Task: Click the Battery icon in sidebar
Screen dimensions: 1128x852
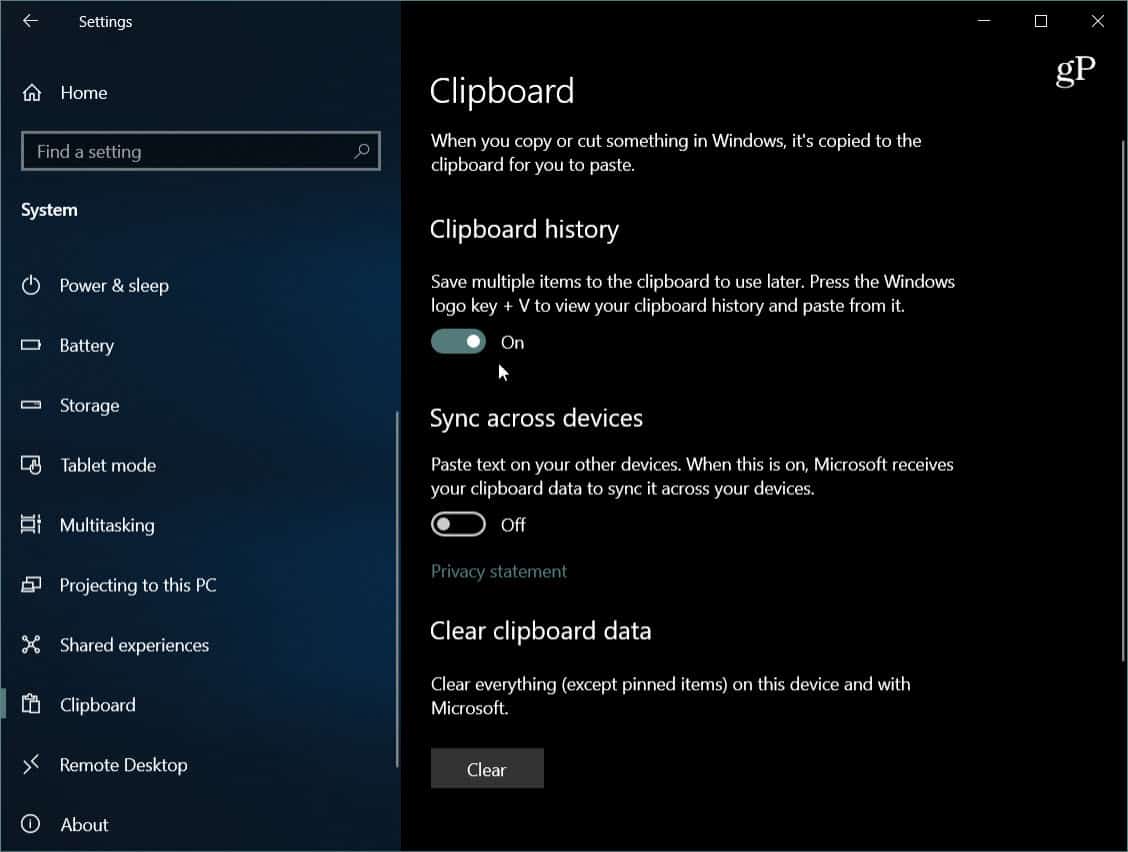Action: click(31, 345)
